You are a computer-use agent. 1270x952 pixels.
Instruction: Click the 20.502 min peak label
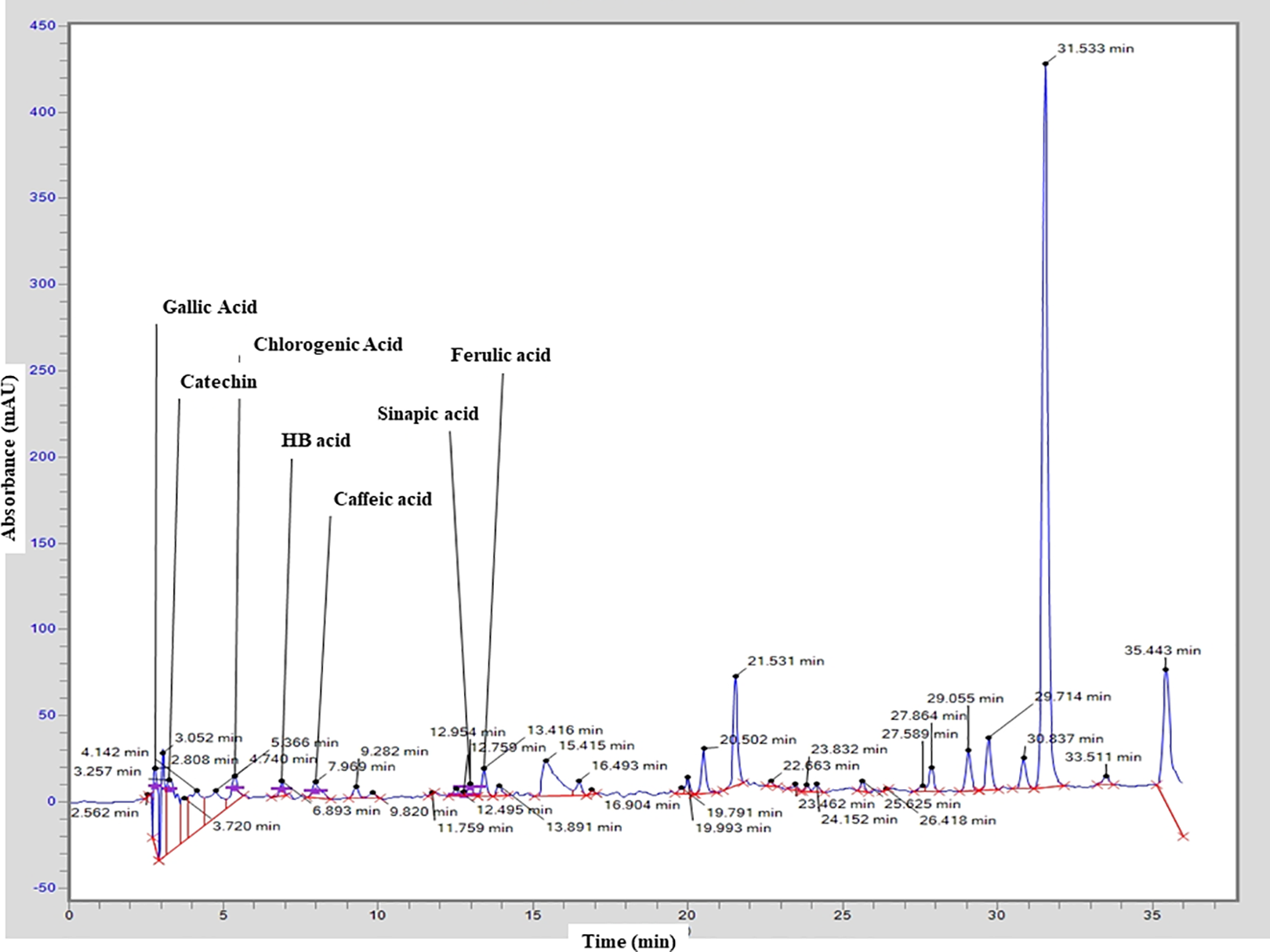tap(758, 740)
